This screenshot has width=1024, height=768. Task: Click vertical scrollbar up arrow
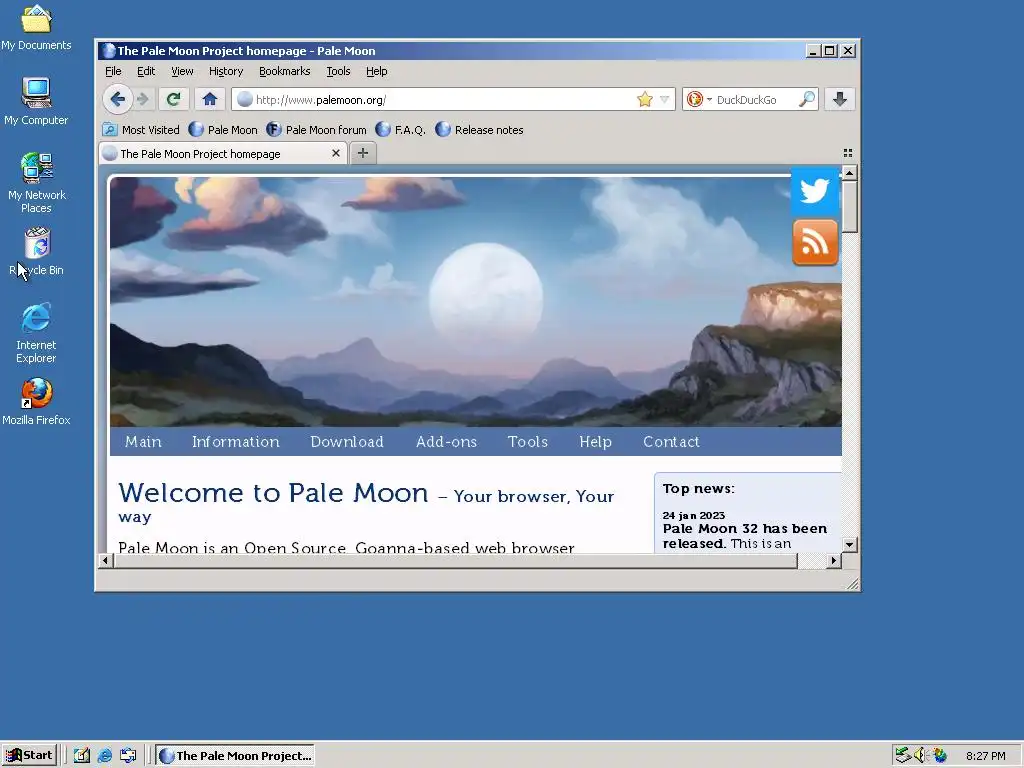click(x=849, y=172)
